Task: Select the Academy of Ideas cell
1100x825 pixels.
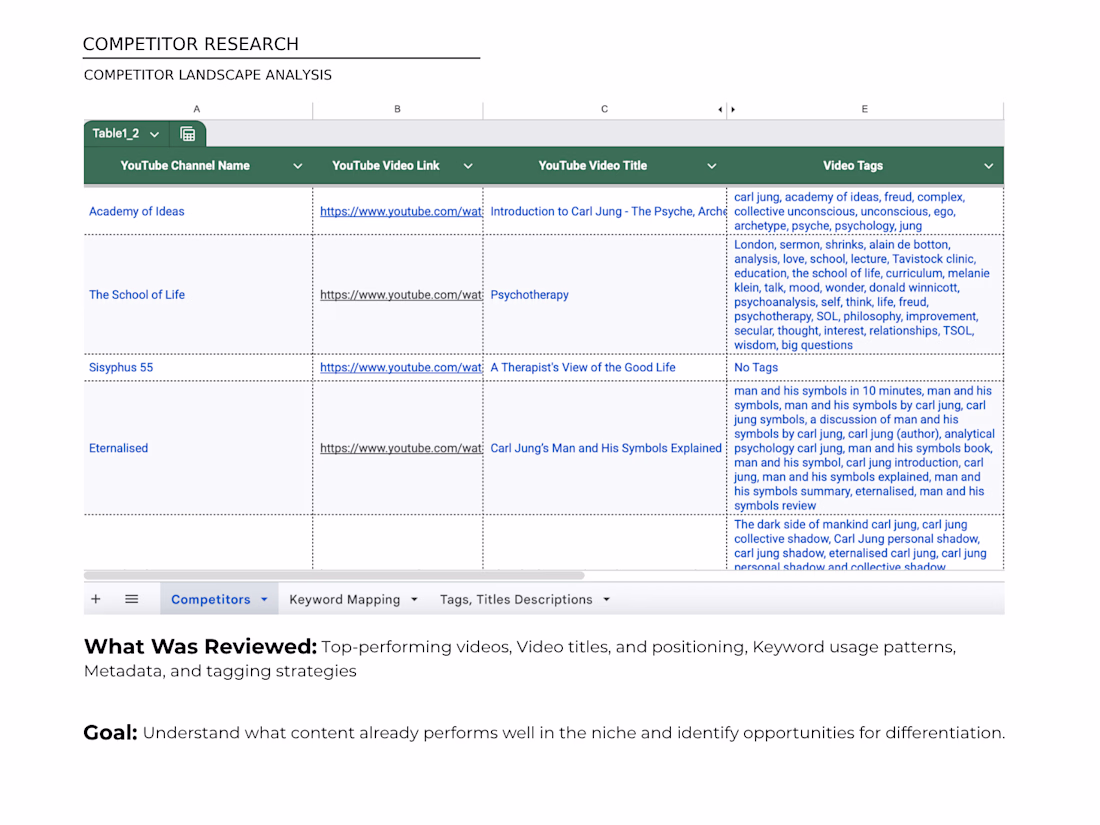Action: 198,211
